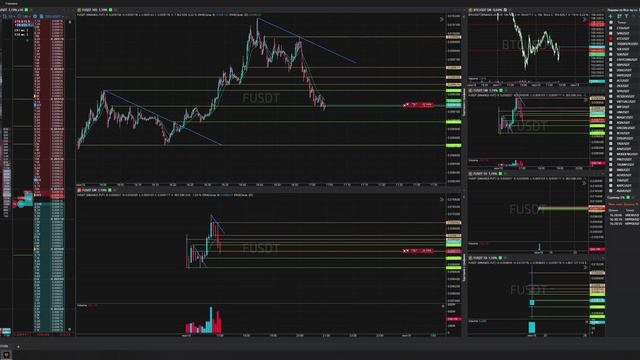This screenshot has height=360, width=640.
Task: Toggle green link badge on lower FUSDT chart
Action: click(110, 190)
